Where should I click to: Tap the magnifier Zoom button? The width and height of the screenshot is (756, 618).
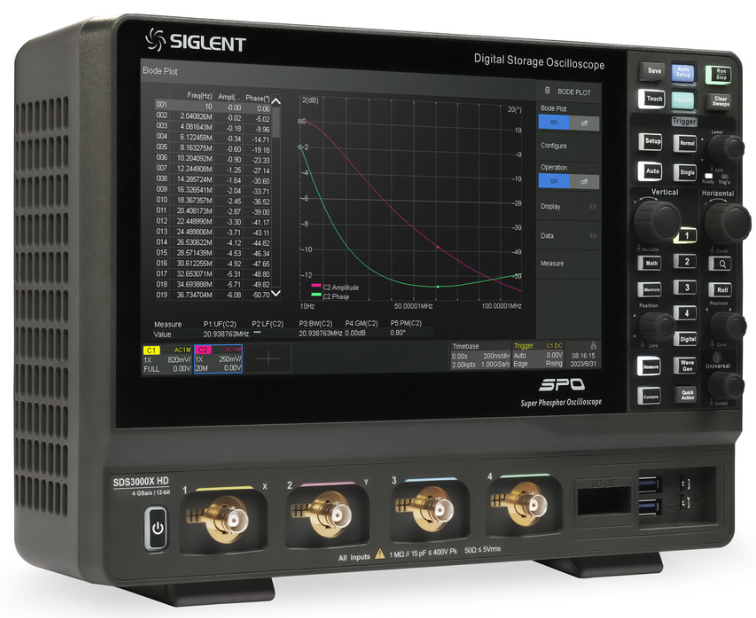pyautogui.click(x=721, y=264)
